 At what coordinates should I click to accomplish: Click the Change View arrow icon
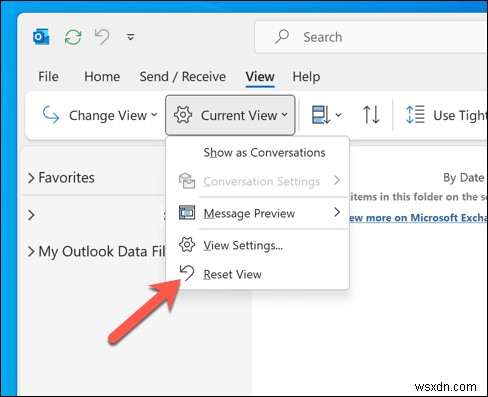click(51, 115)
